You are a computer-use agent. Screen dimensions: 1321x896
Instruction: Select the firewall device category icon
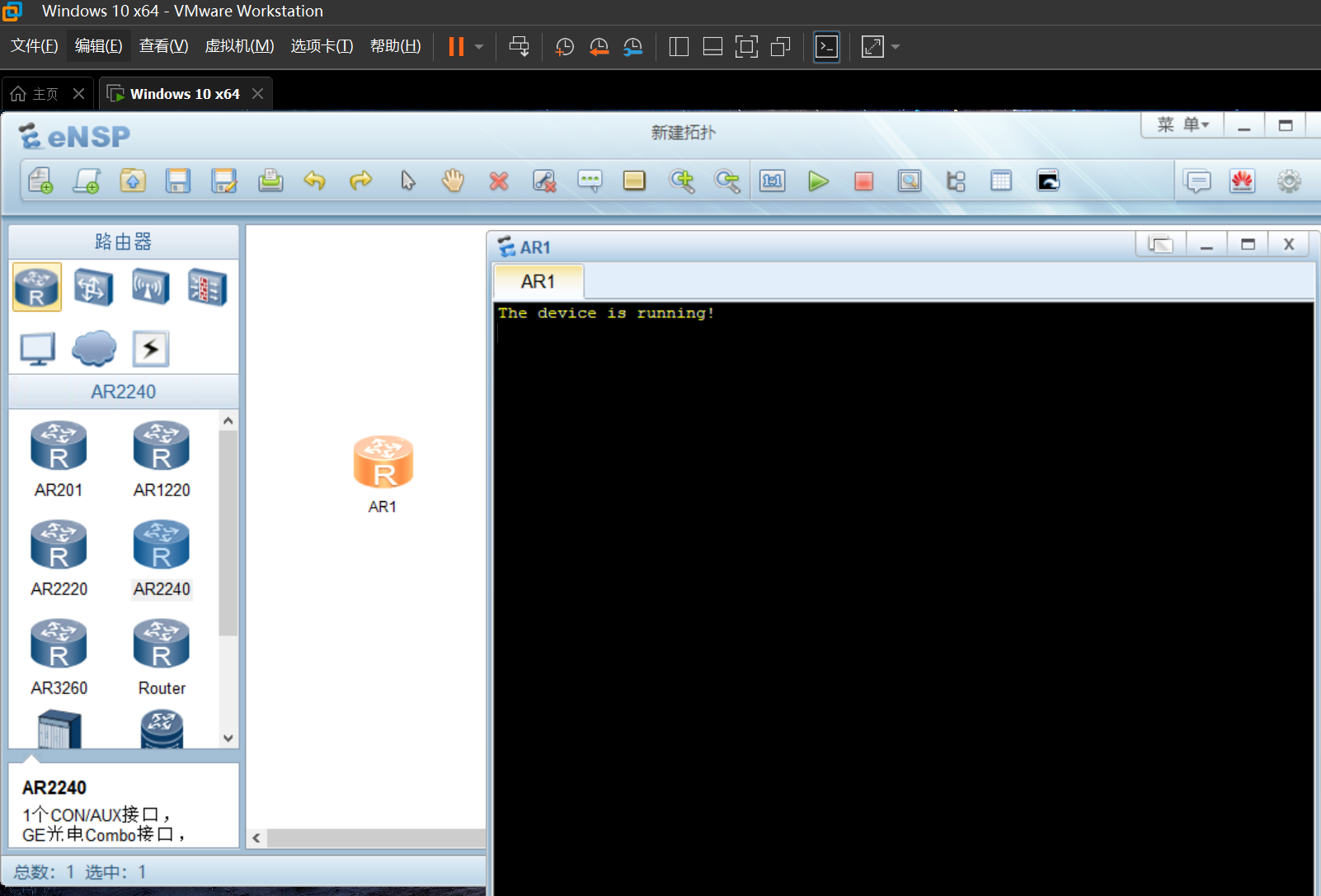tap(207, 287)
